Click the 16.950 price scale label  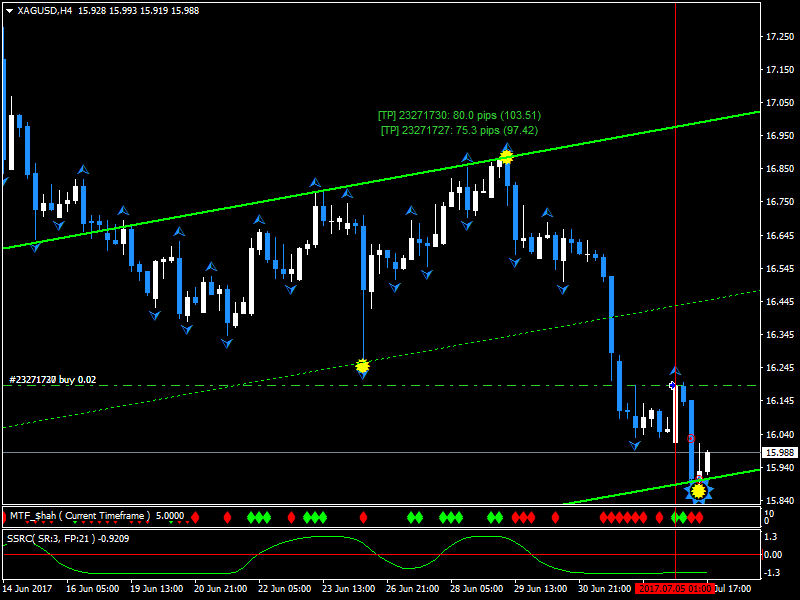(780, 136)
